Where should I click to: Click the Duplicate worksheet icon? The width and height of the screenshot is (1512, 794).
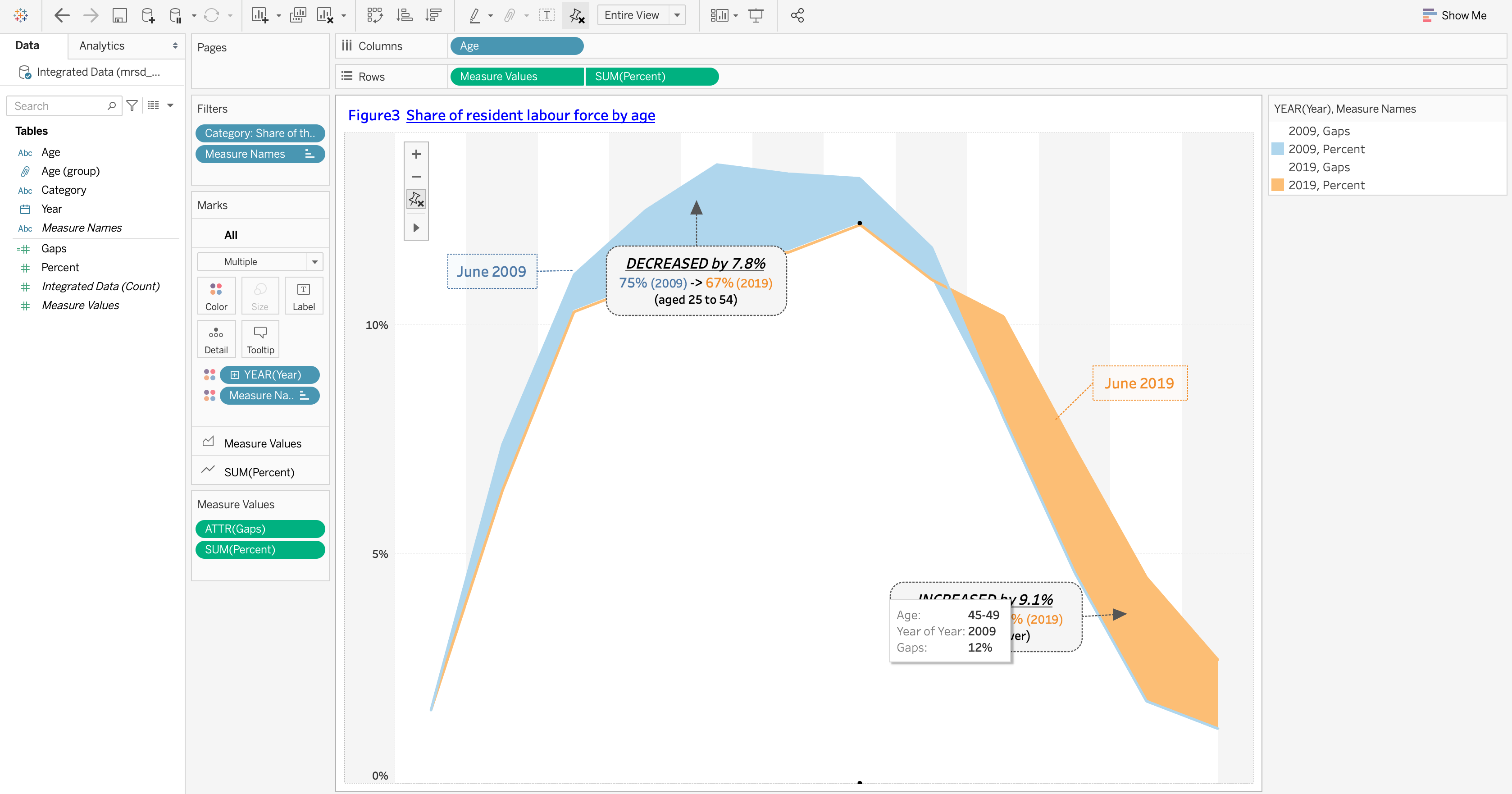pos(298,15)
